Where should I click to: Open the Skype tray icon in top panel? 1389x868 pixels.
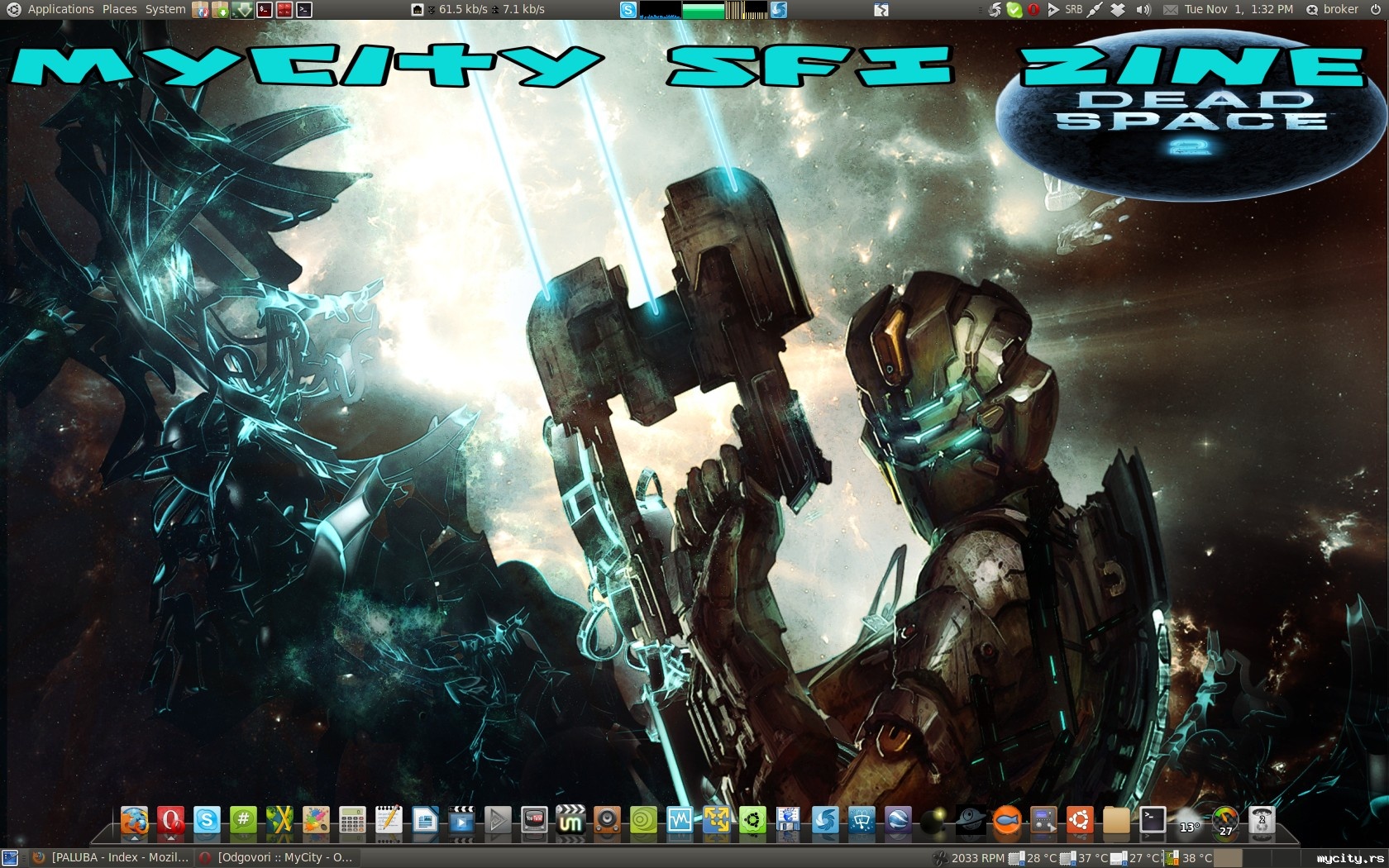(628, 9)
